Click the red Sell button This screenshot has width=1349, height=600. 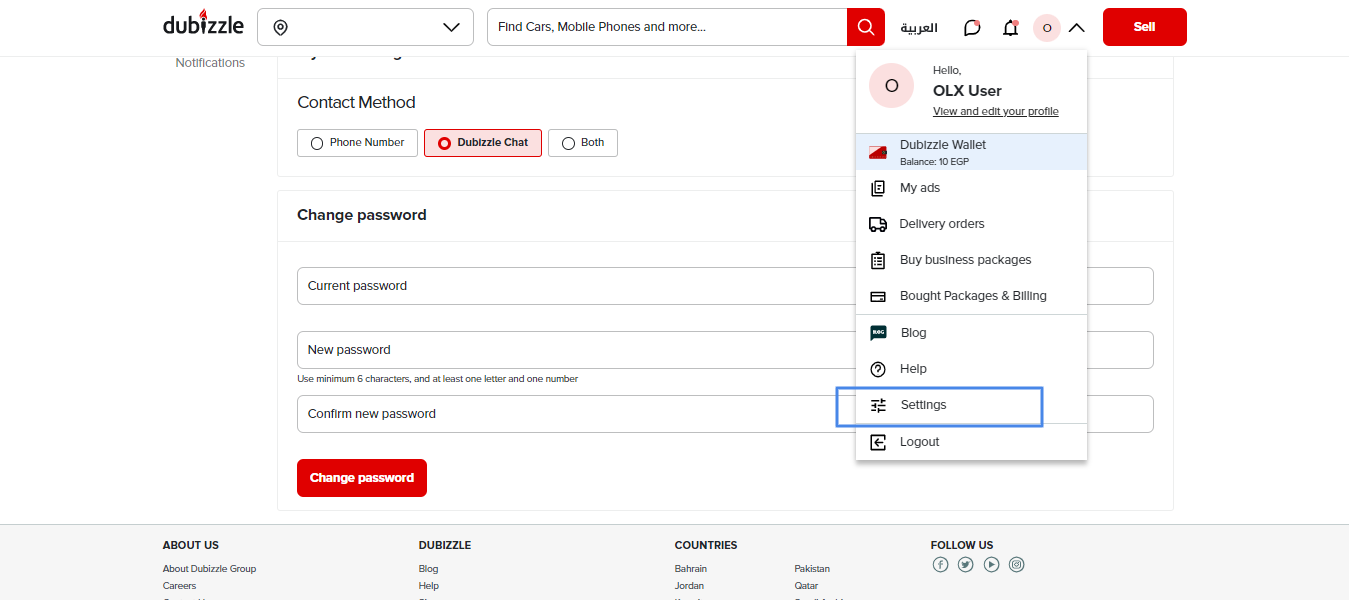(1144, 27)
